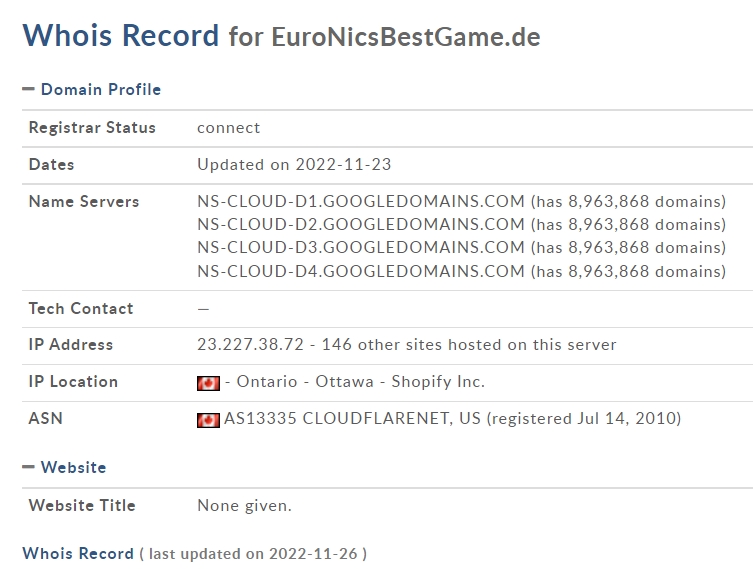Screen dimensions: 753x569
Task: Click the Whois Record footer link
Action: (78, 553)
